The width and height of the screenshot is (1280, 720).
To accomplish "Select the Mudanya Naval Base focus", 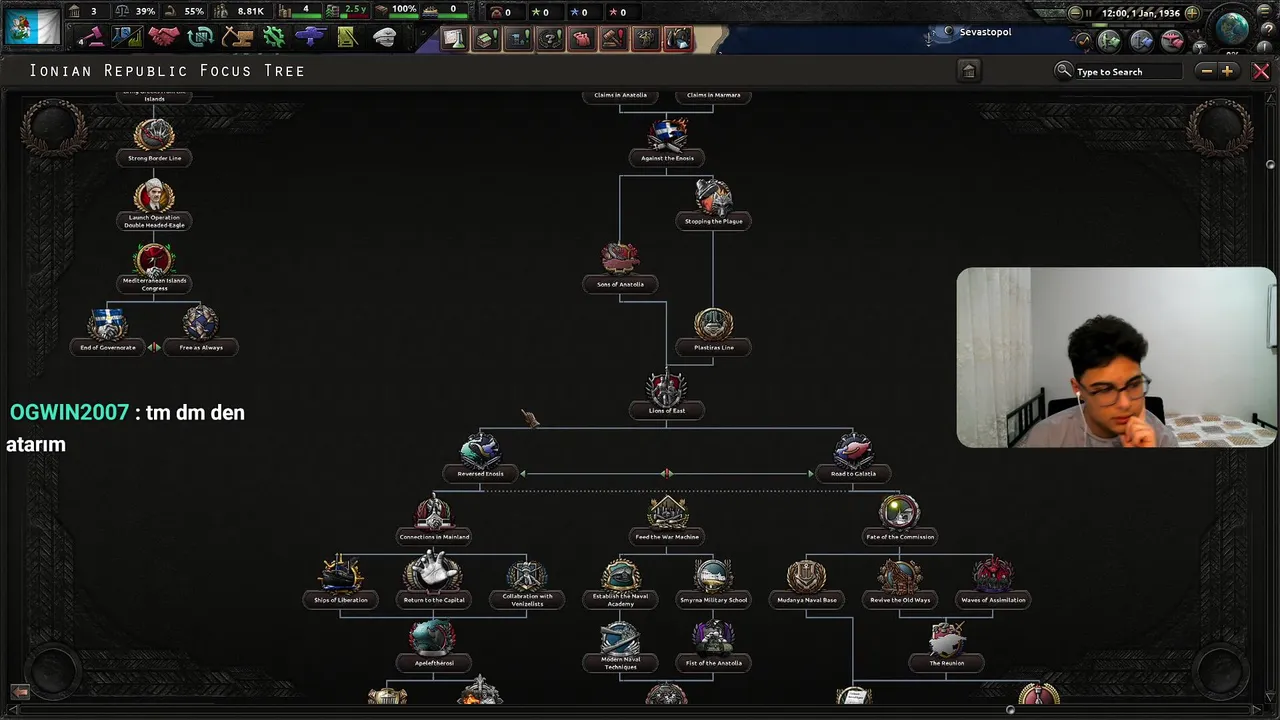I will pyautogui.click(x=806, y=584).
